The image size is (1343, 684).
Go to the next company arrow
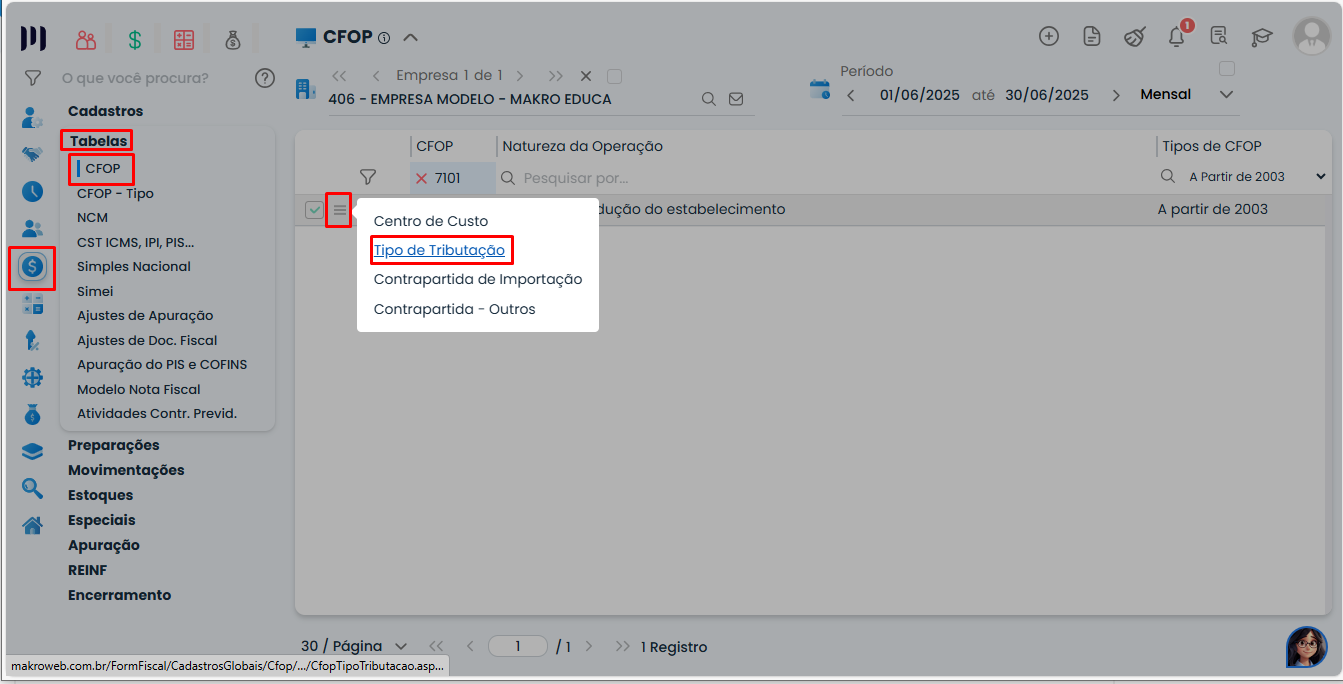[520, 76]
